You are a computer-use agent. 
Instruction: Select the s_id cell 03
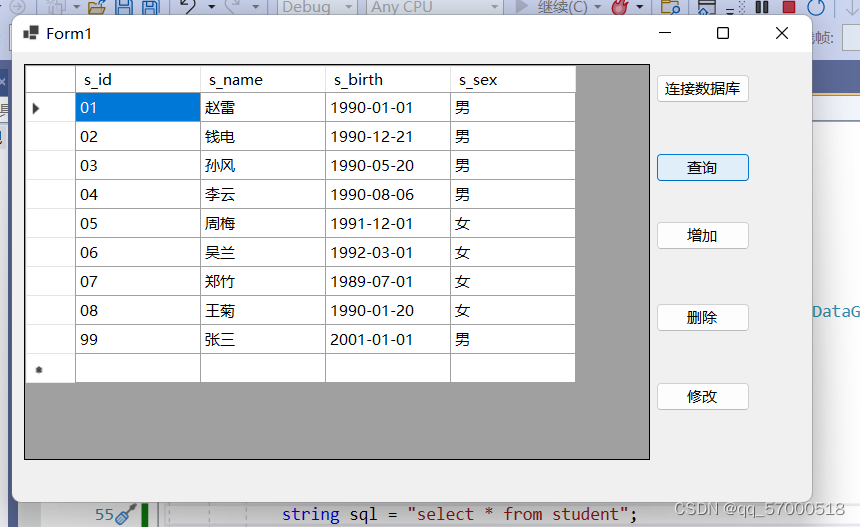(x=138, y=166)
